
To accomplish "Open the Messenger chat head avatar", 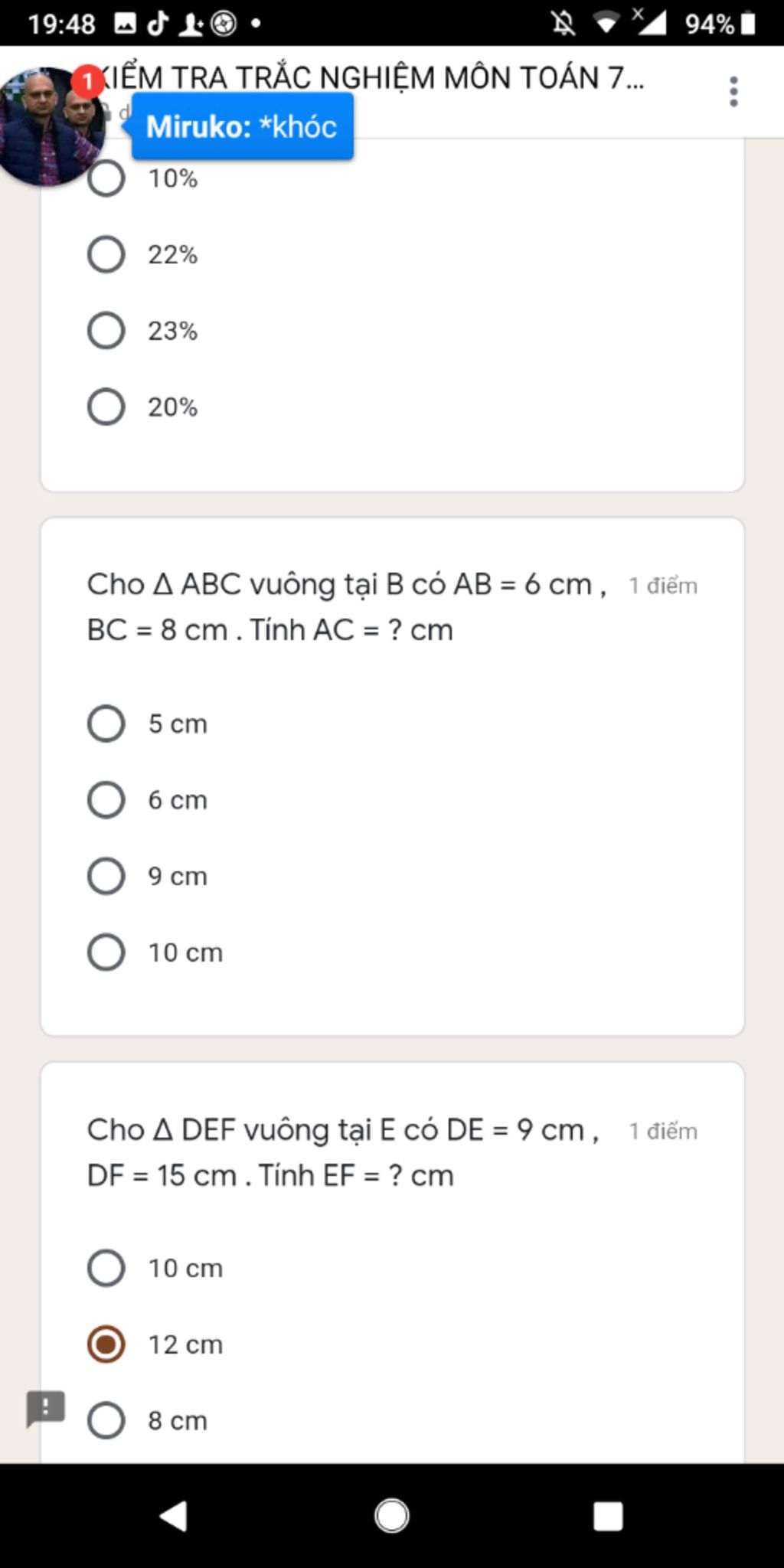I will [52, 126].
